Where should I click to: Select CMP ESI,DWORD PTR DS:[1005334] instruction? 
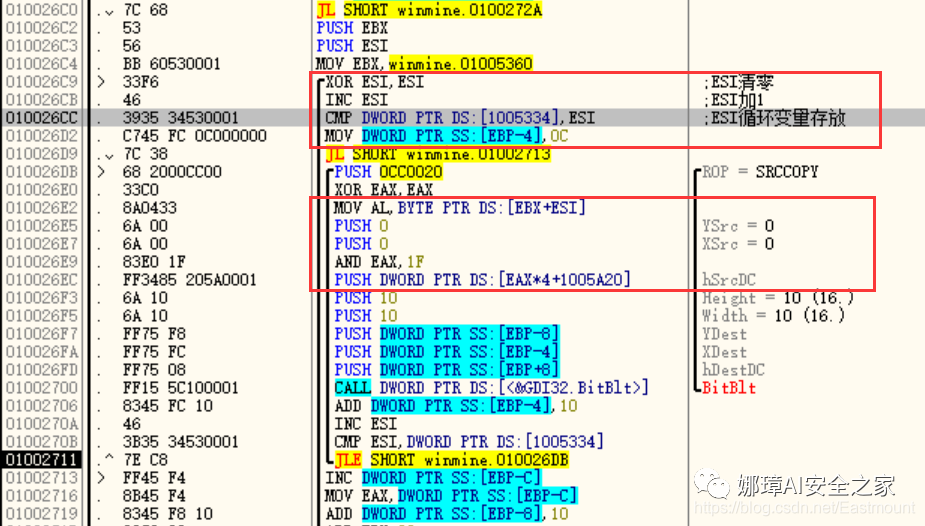(x=469, y=442)
